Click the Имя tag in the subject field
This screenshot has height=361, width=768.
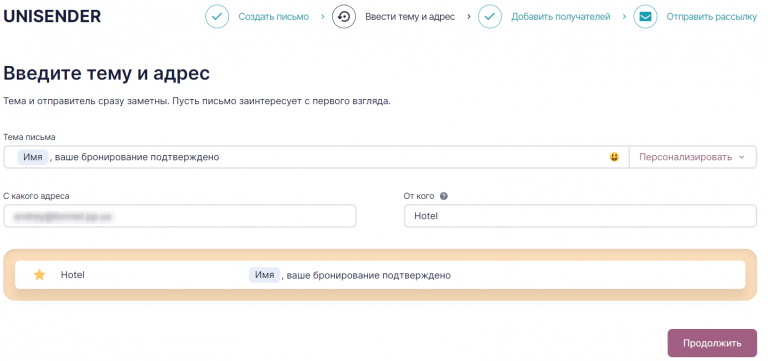coord(33,157)
